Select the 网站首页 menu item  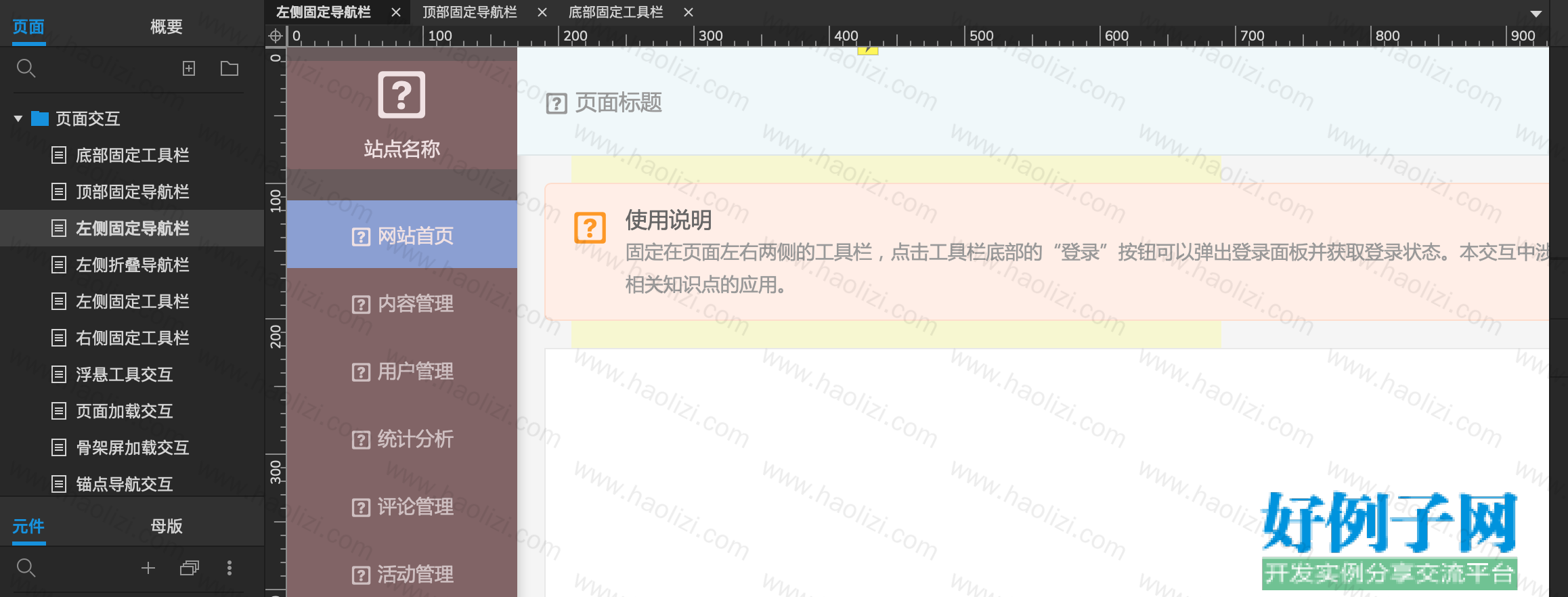click(x=401, y=234)
